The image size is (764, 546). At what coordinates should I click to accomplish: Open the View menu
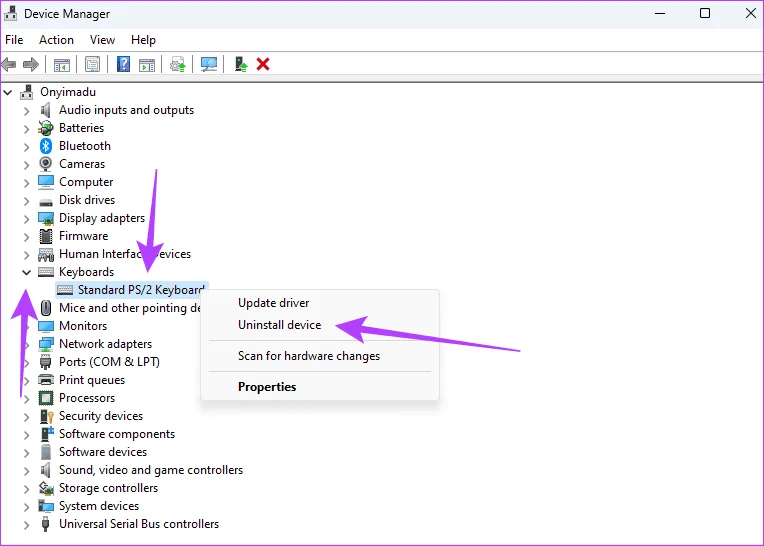point(102,40)
